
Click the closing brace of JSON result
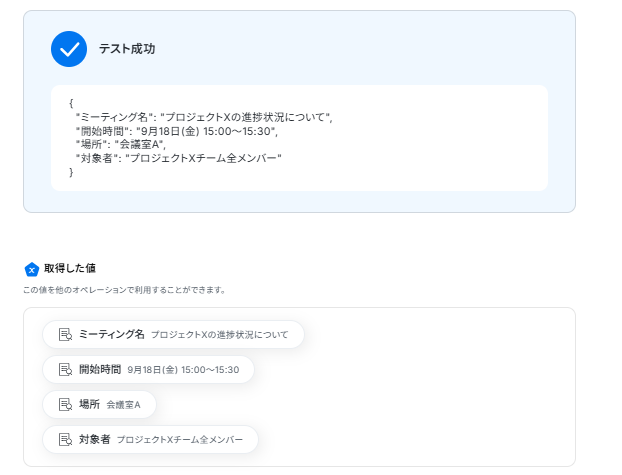[x=71, y=172]
